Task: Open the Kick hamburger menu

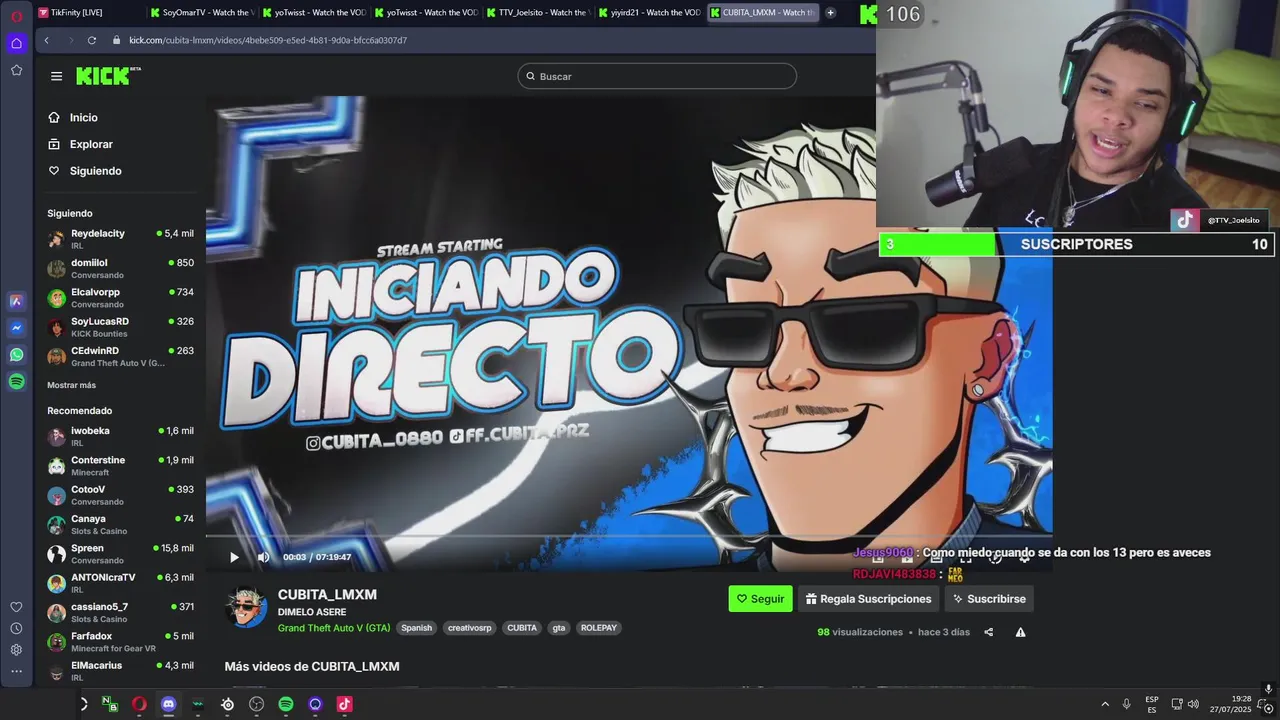Action: click(x=56, y=76)
